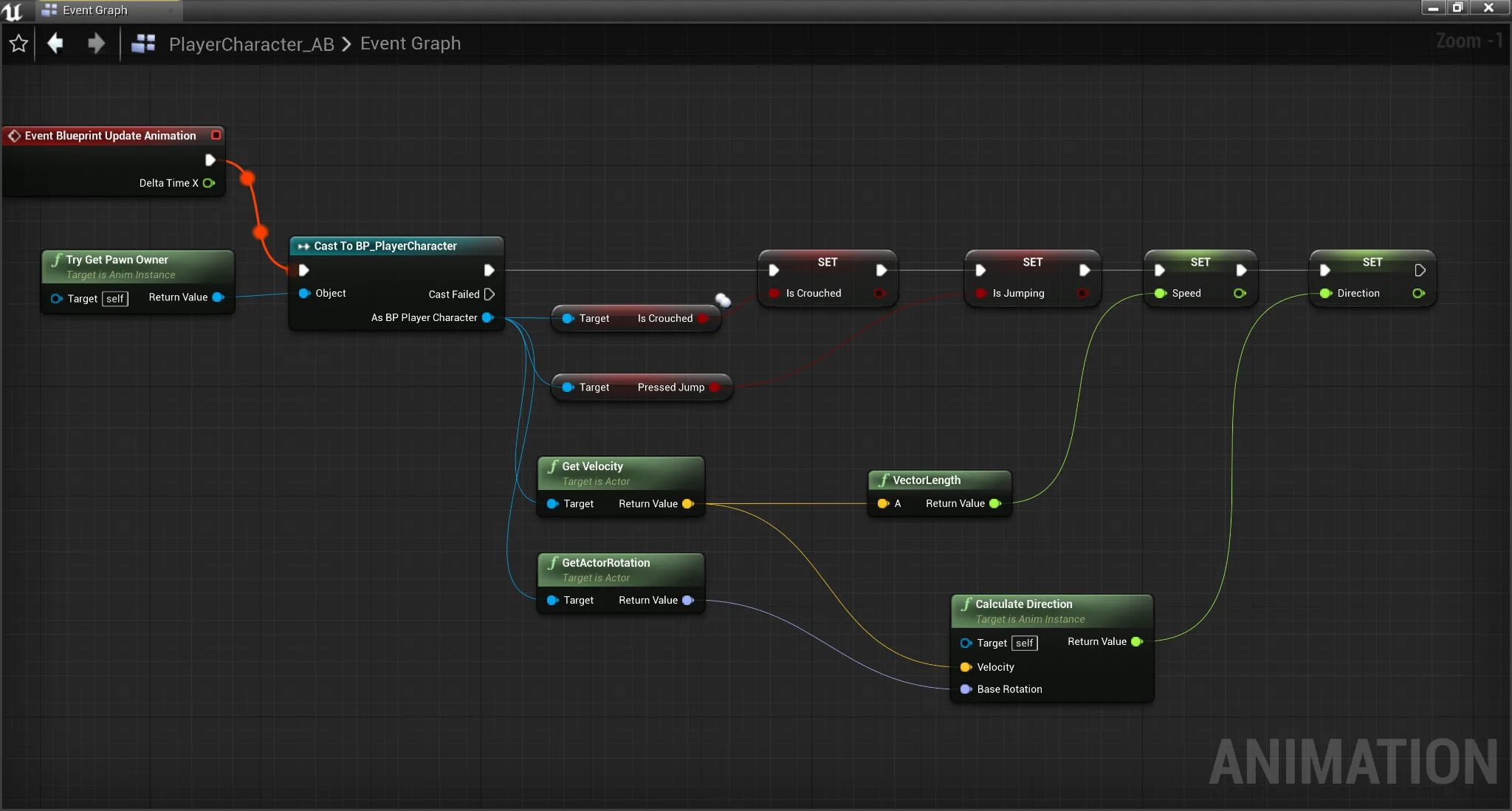Screen dimensions: 1512x811
Task: Select the VectorLength node header
Action: click(x=940, y=480)
